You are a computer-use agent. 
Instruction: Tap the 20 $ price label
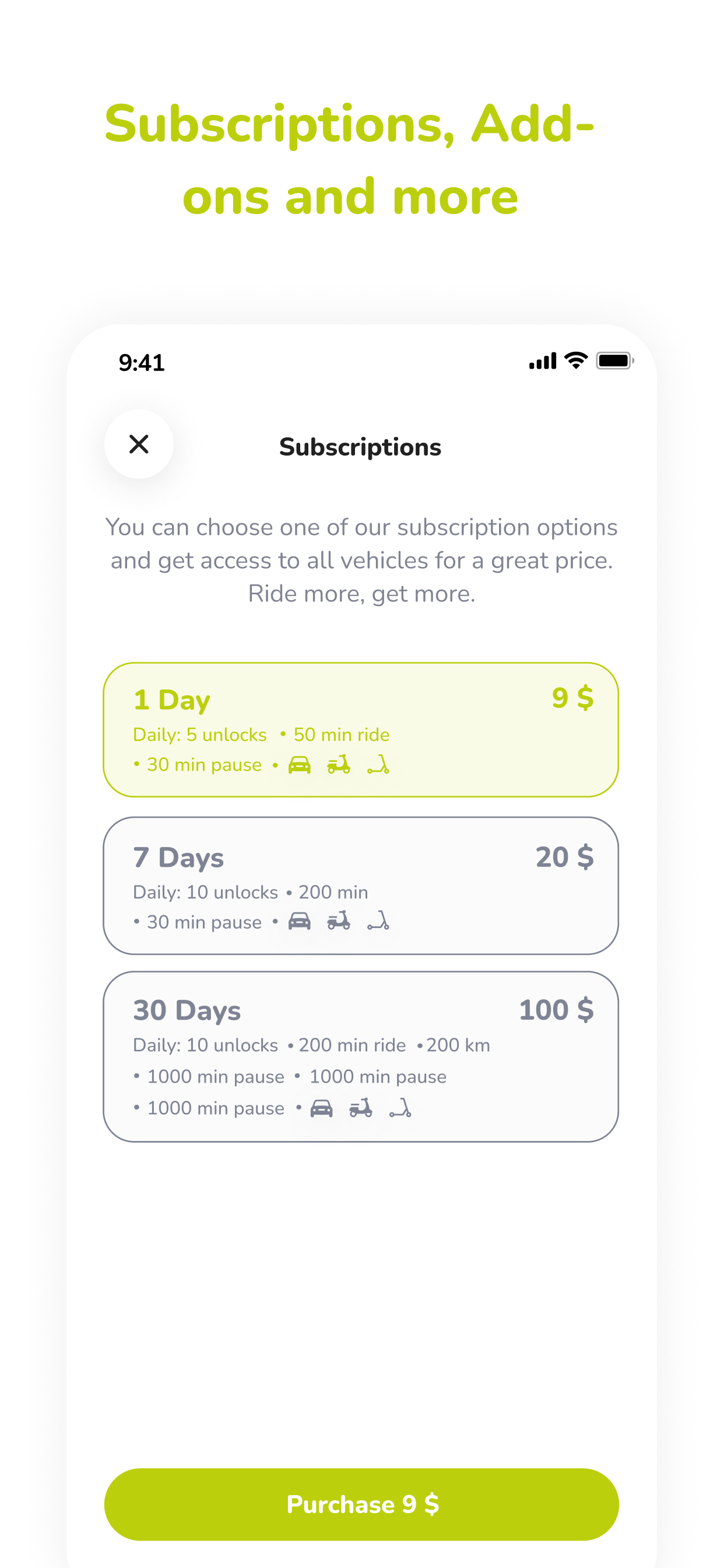(x=564, y=857)
